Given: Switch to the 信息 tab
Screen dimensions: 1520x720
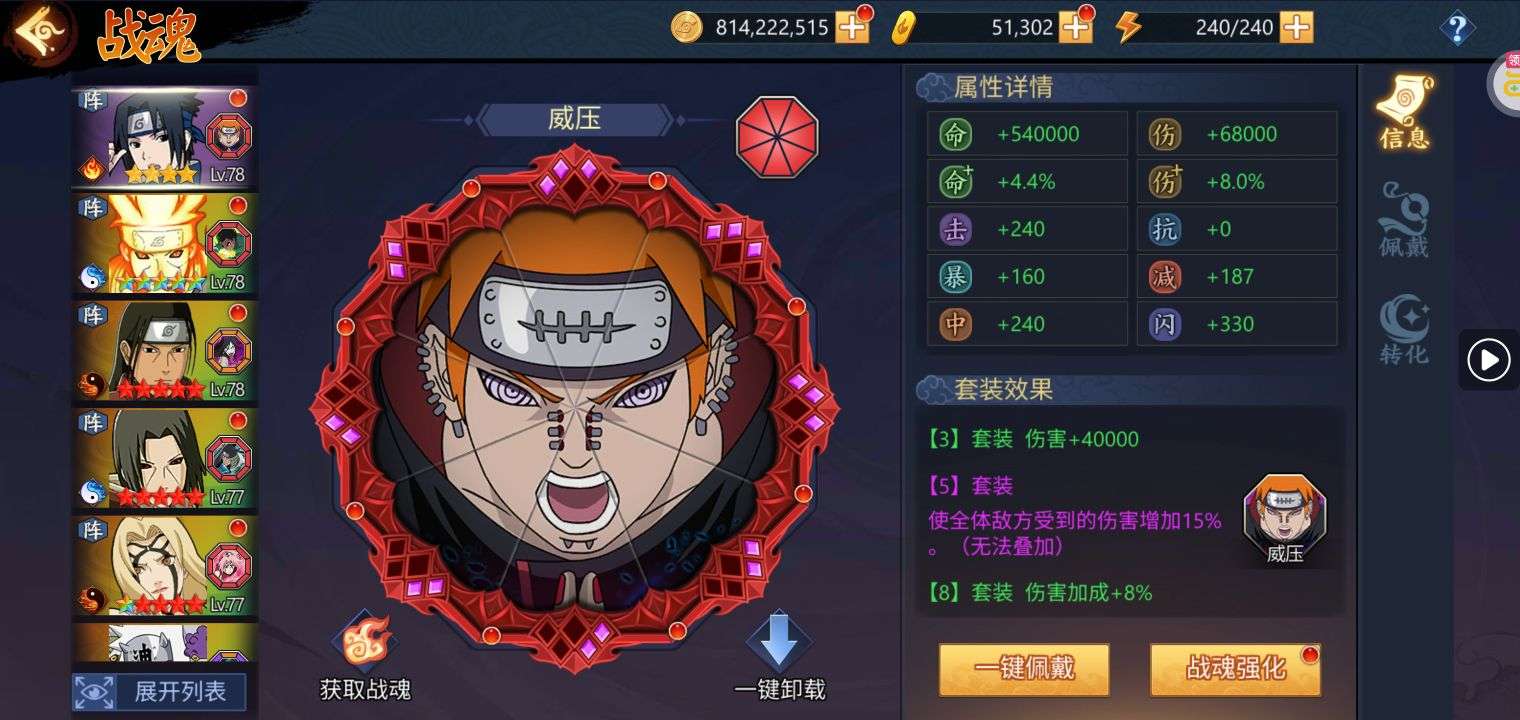Looking at the screenshot, I should point(1404,112).
